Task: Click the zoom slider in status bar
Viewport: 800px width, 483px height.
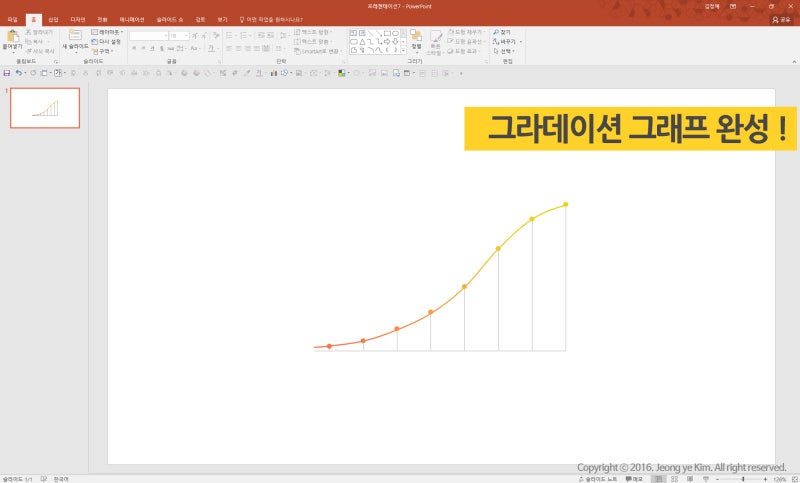Action: 743,479
